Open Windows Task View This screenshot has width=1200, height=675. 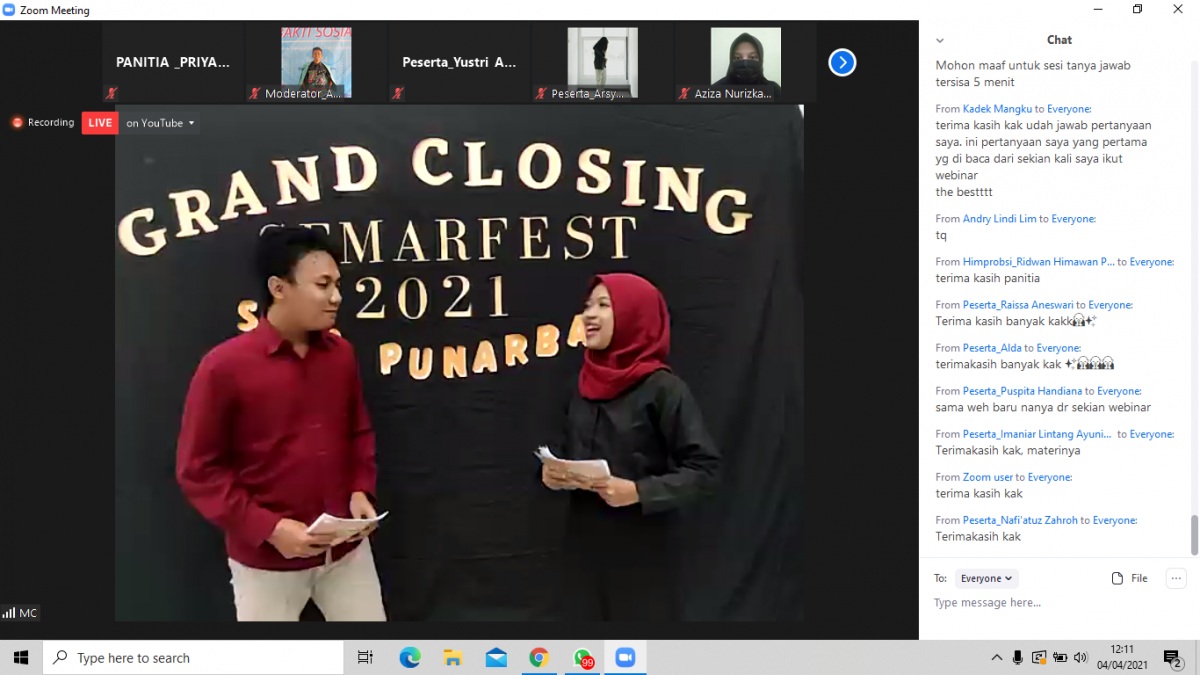pyautogui.click(x=365, y=657)
